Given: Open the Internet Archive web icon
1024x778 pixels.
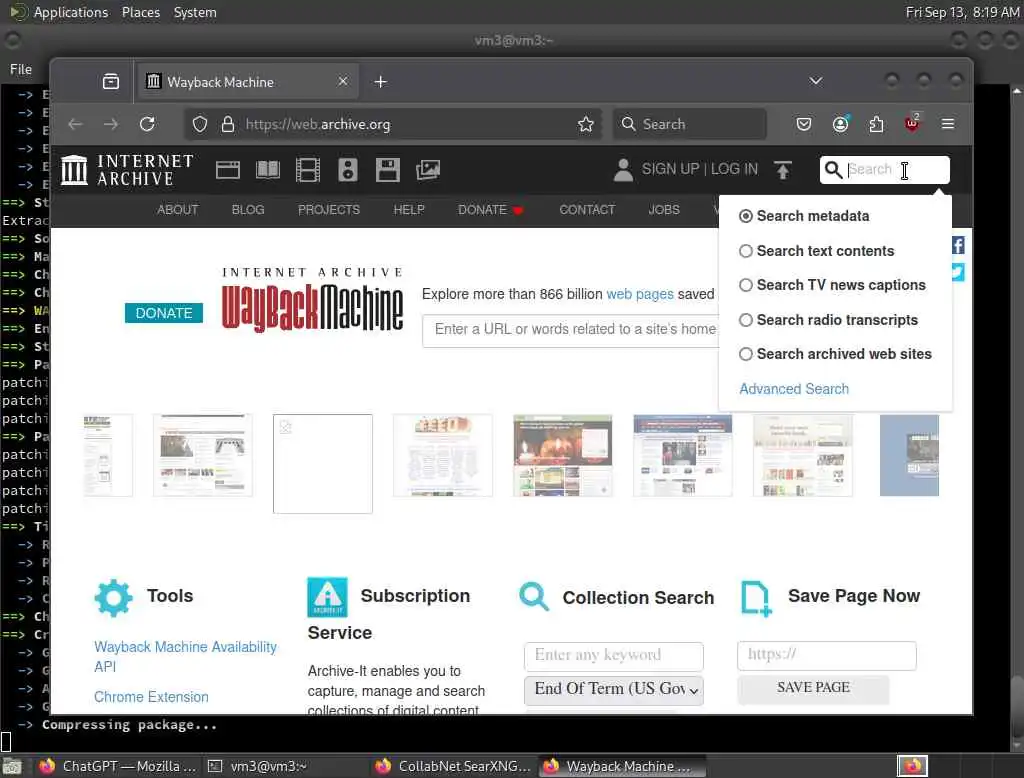Looking at the screenshot, I should pyautogui.click(x=228, y=170).
